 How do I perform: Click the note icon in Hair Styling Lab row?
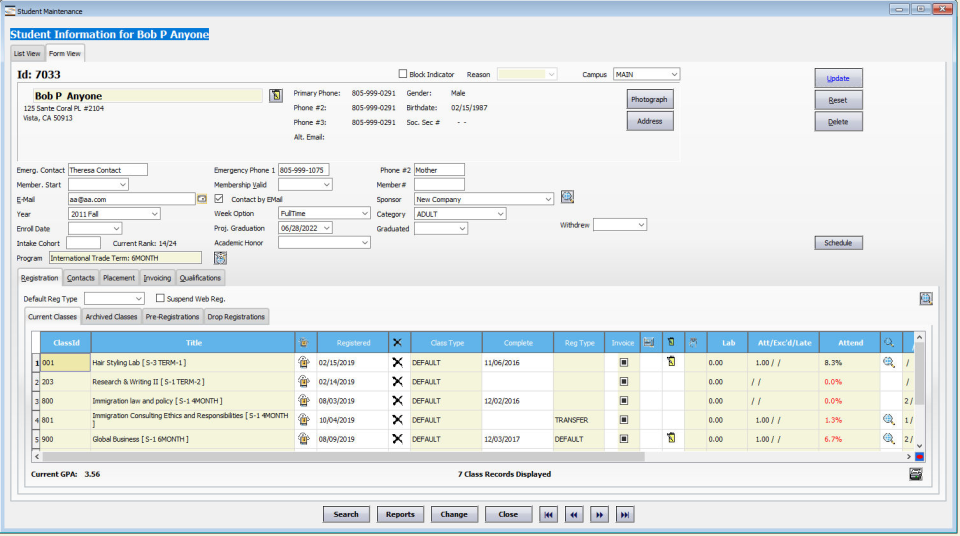coord(671,361)
